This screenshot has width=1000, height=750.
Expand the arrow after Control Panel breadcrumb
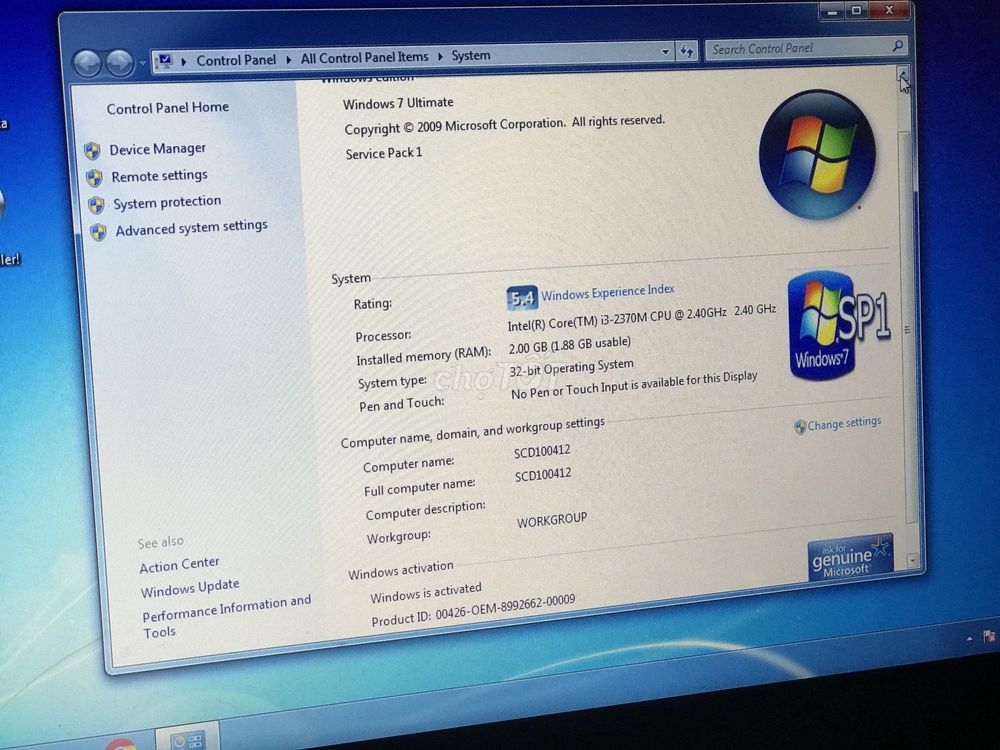coord(288,59)
